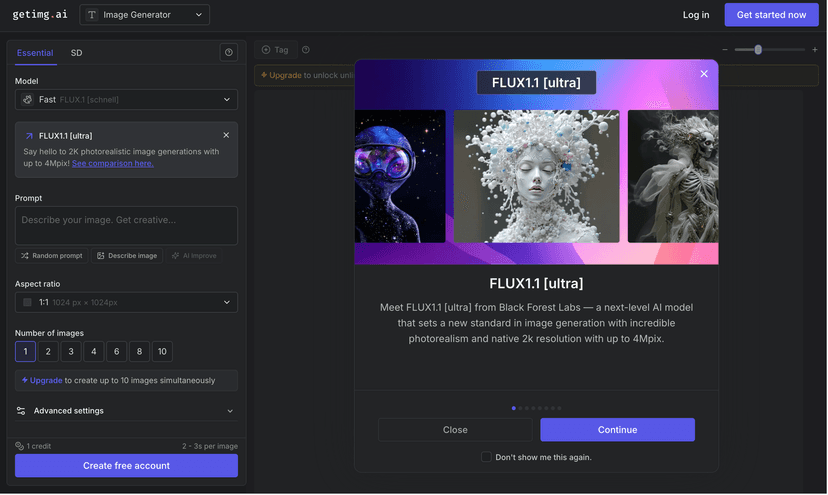
Task: Click the zoom-out minus icon
Action: pos(725,50)
